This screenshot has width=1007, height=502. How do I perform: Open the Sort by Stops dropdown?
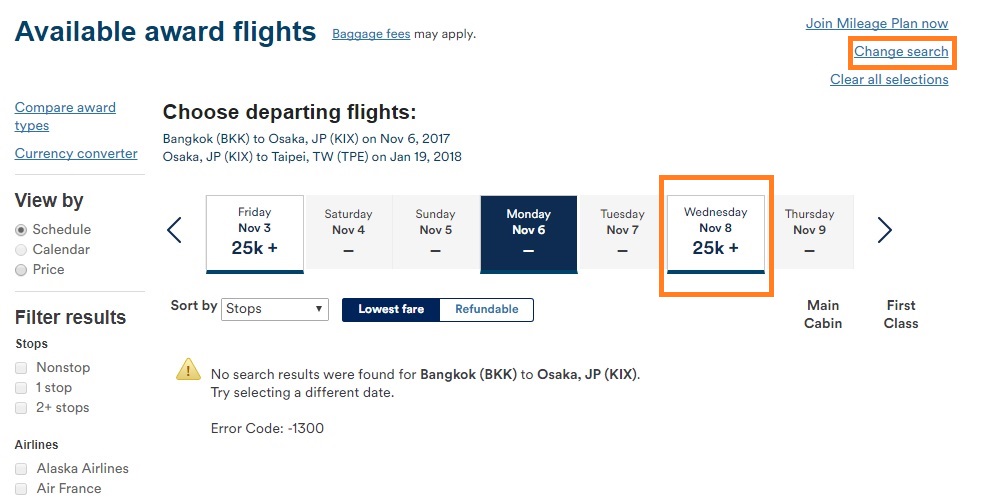tap(275, 309)
